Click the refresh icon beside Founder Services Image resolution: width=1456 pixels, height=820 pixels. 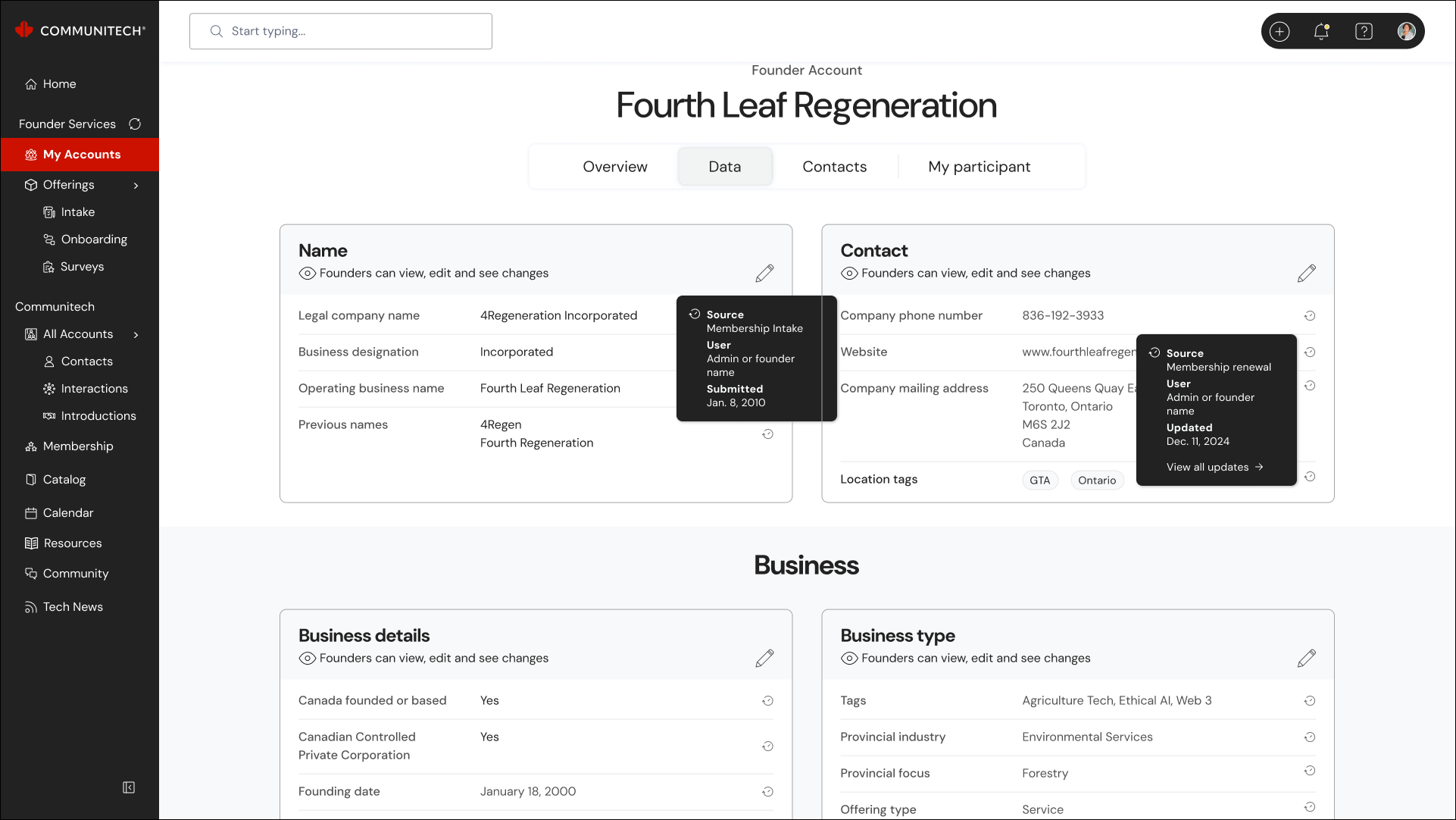tap(135, 124)
